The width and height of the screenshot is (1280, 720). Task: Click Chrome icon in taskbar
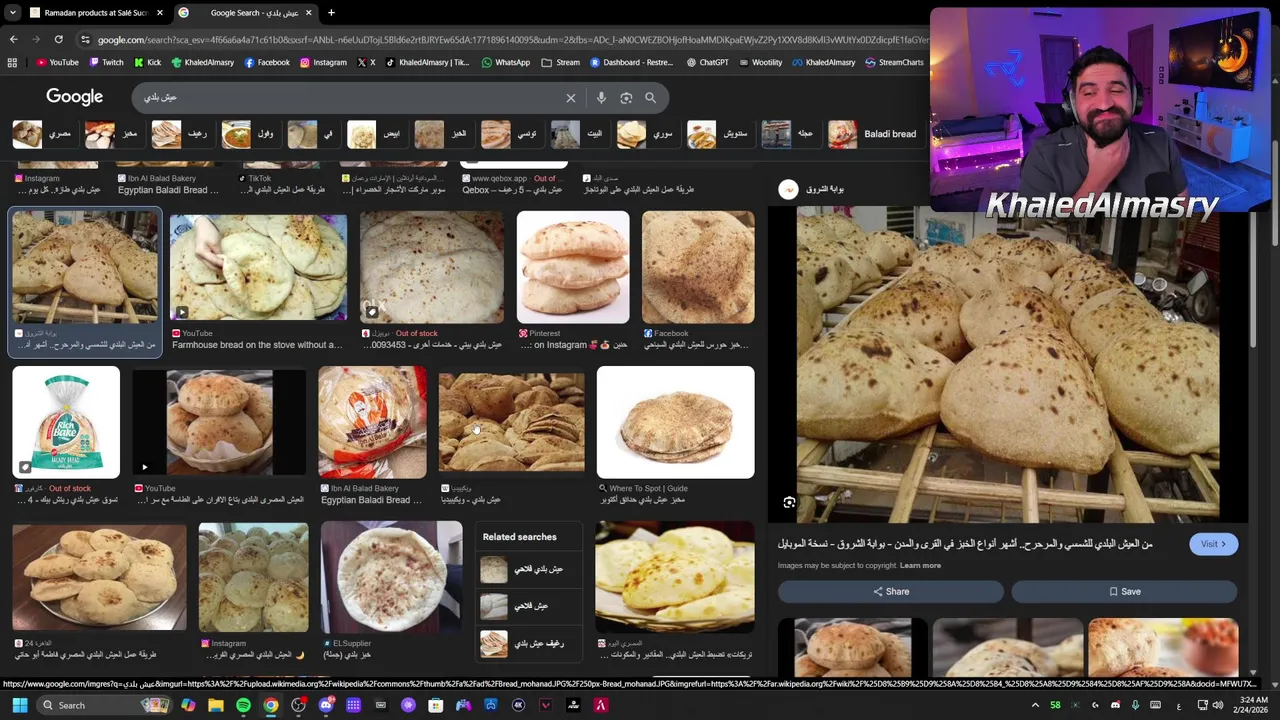(x=271, y=705)
